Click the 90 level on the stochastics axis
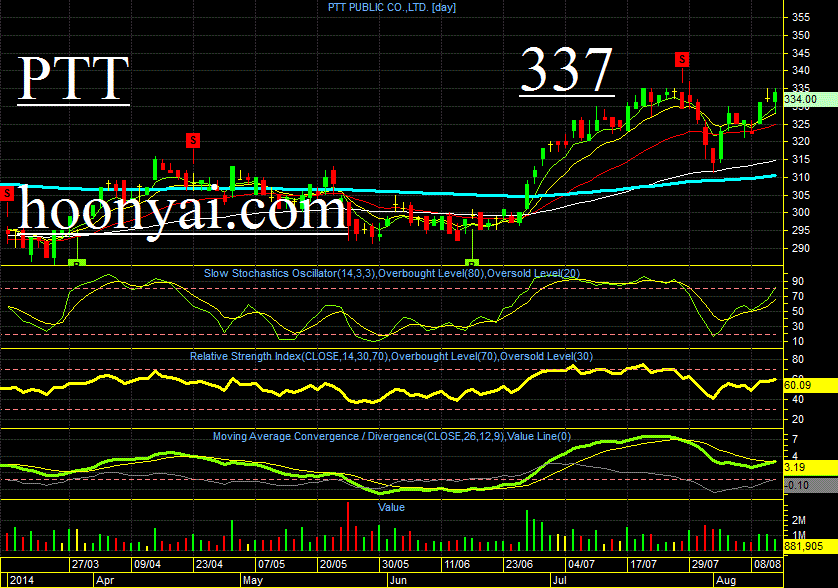838x588 pixels. [798, 281]
